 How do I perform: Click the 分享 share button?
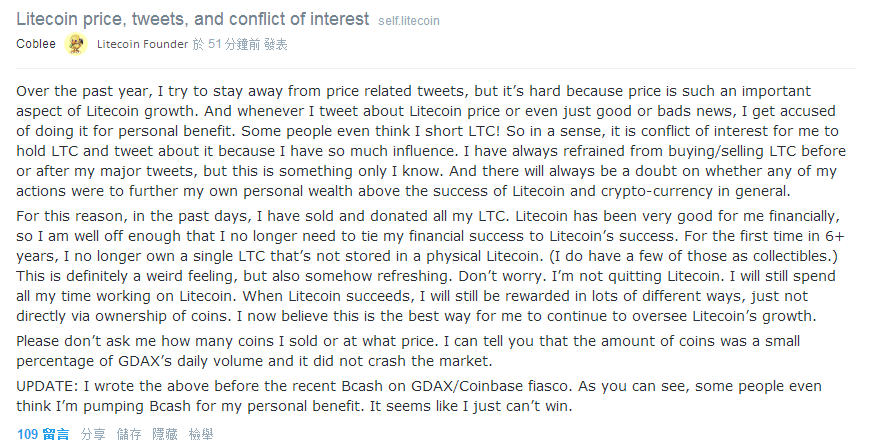coord(93,434)
